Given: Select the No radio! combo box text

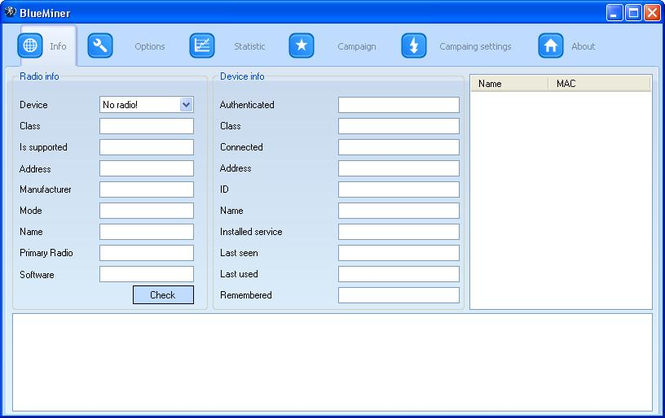Looking at the screenshot, I should pos(120,105).
